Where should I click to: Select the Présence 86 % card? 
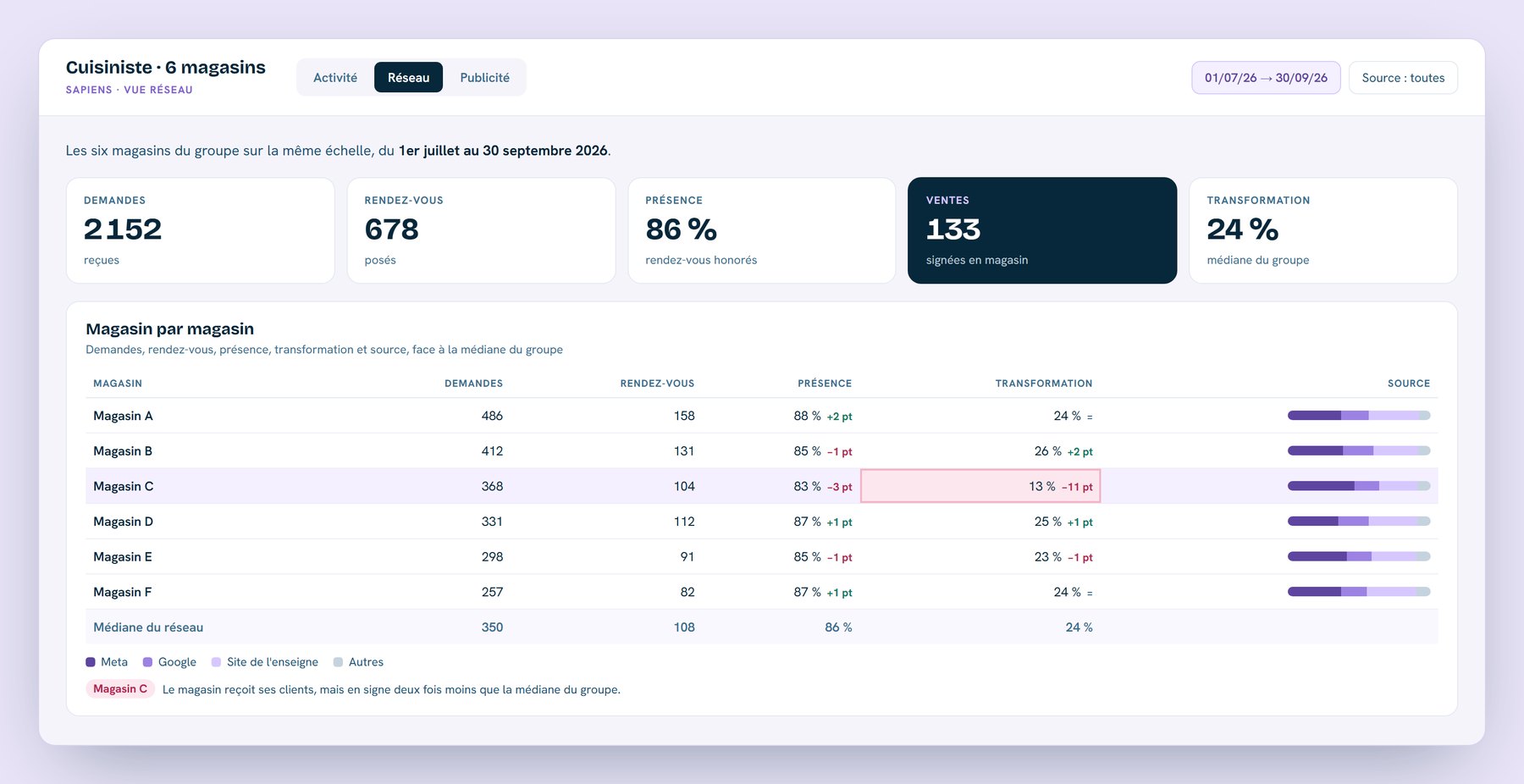[762, 230]
